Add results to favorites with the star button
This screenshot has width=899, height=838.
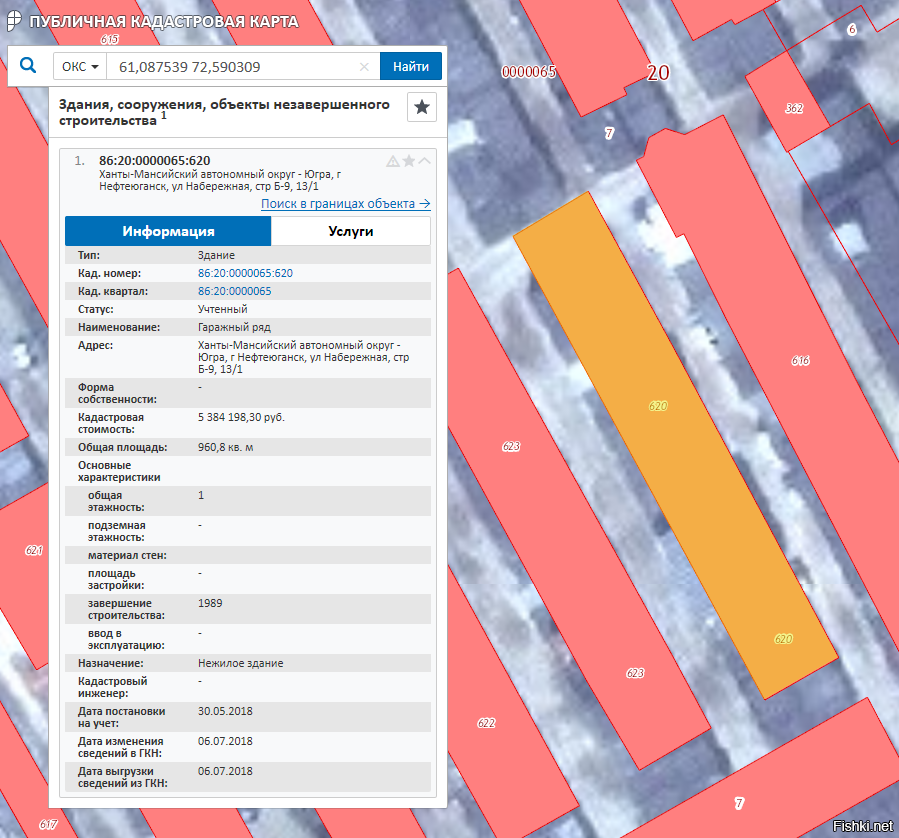click(422, 107)
